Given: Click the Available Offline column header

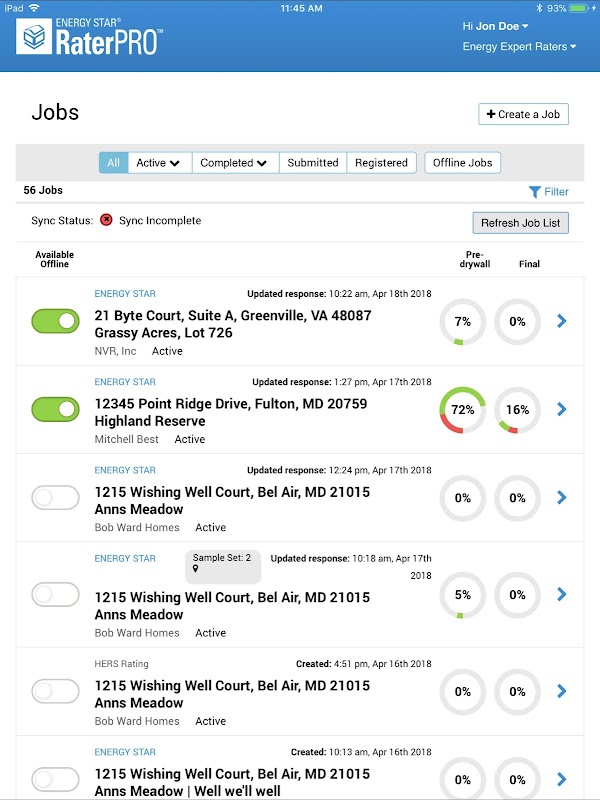Looking at the screenshot, I should point(55,259).
